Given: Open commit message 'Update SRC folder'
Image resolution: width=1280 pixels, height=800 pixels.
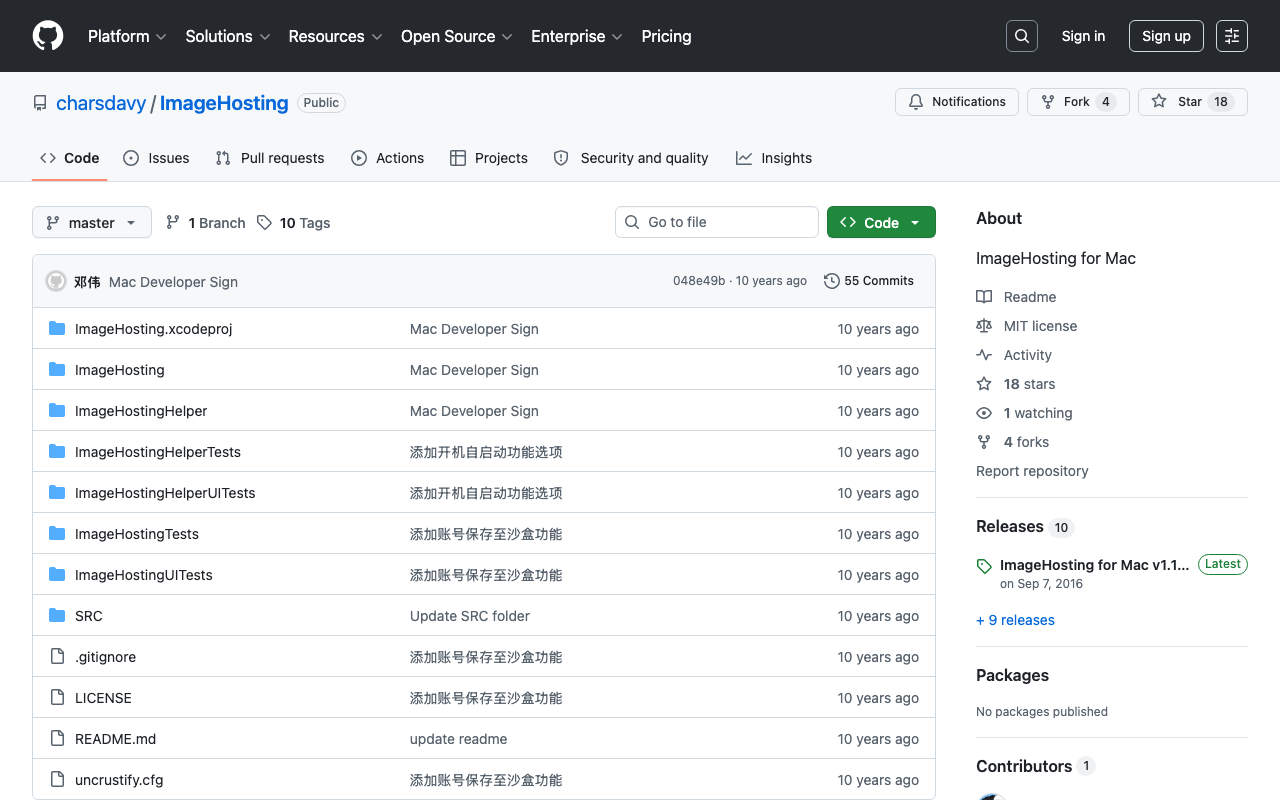Looking at the screenshot, I should click(x=470, y=616).
